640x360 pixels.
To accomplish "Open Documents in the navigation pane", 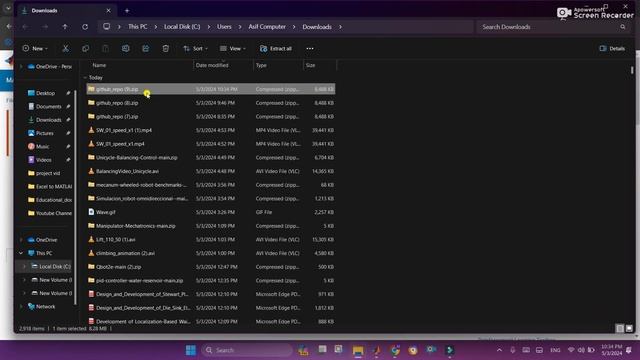I will (x=48, y=107).
